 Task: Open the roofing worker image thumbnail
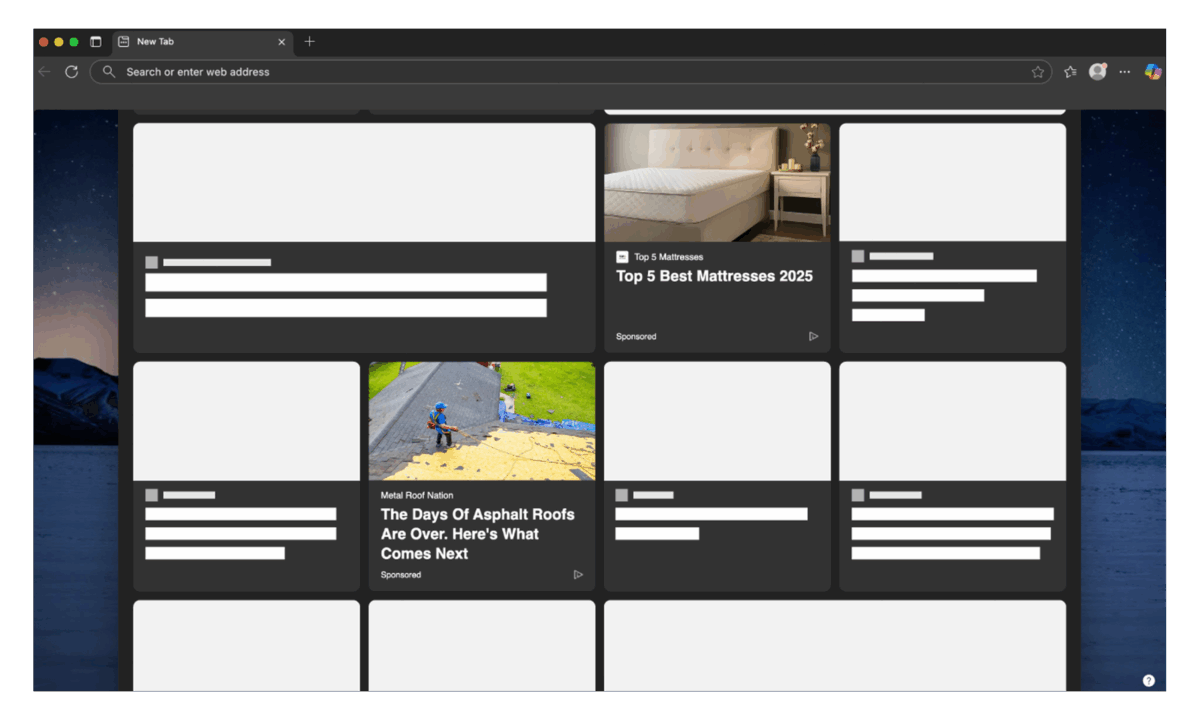click(482, 421)
